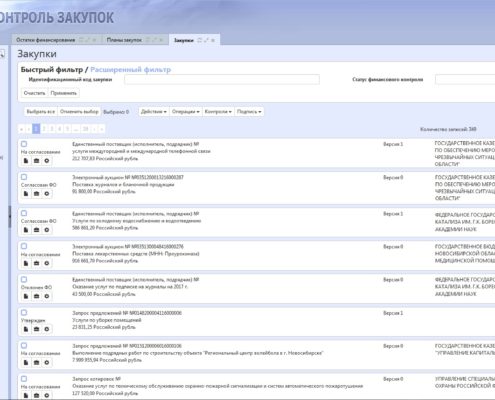Click round icon in Утвержден row
495x400 pixels.
(47, 329)
